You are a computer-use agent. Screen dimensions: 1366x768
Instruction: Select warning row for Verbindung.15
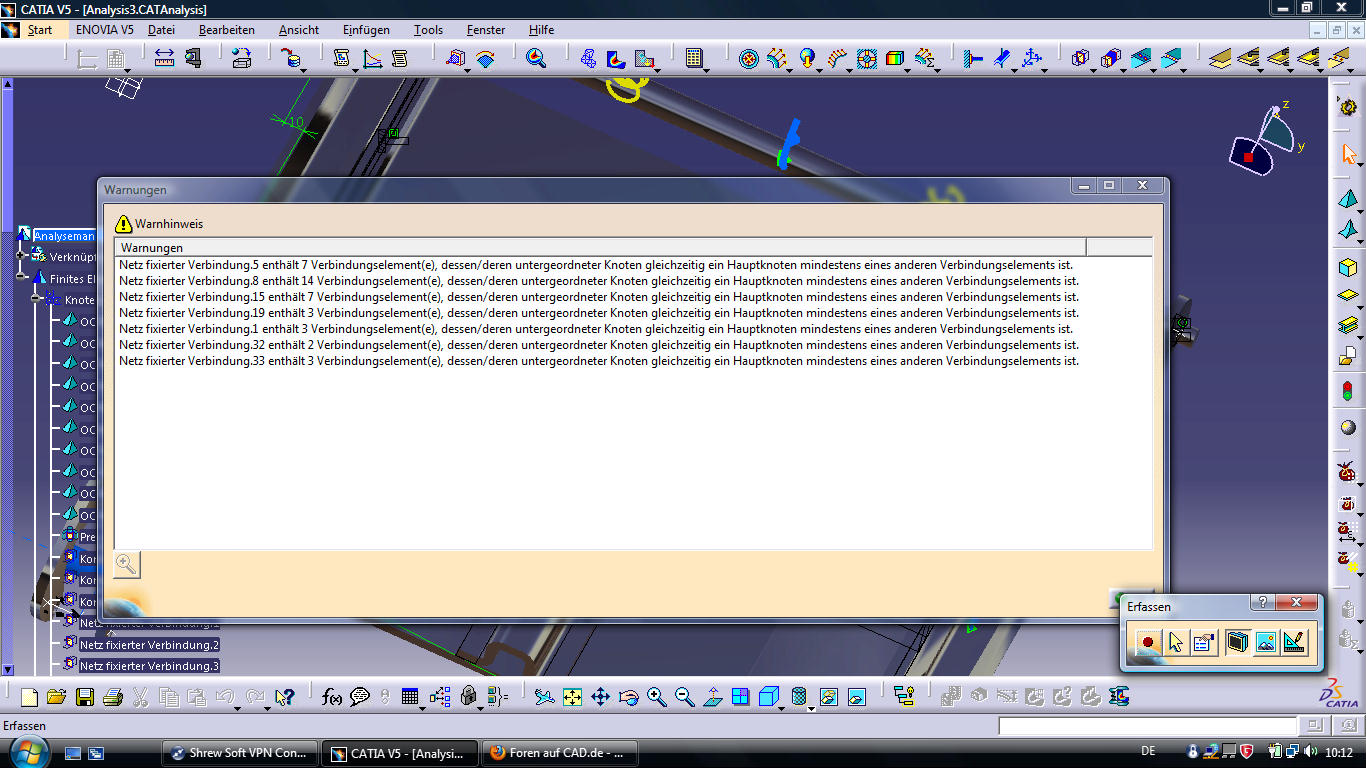599,297
